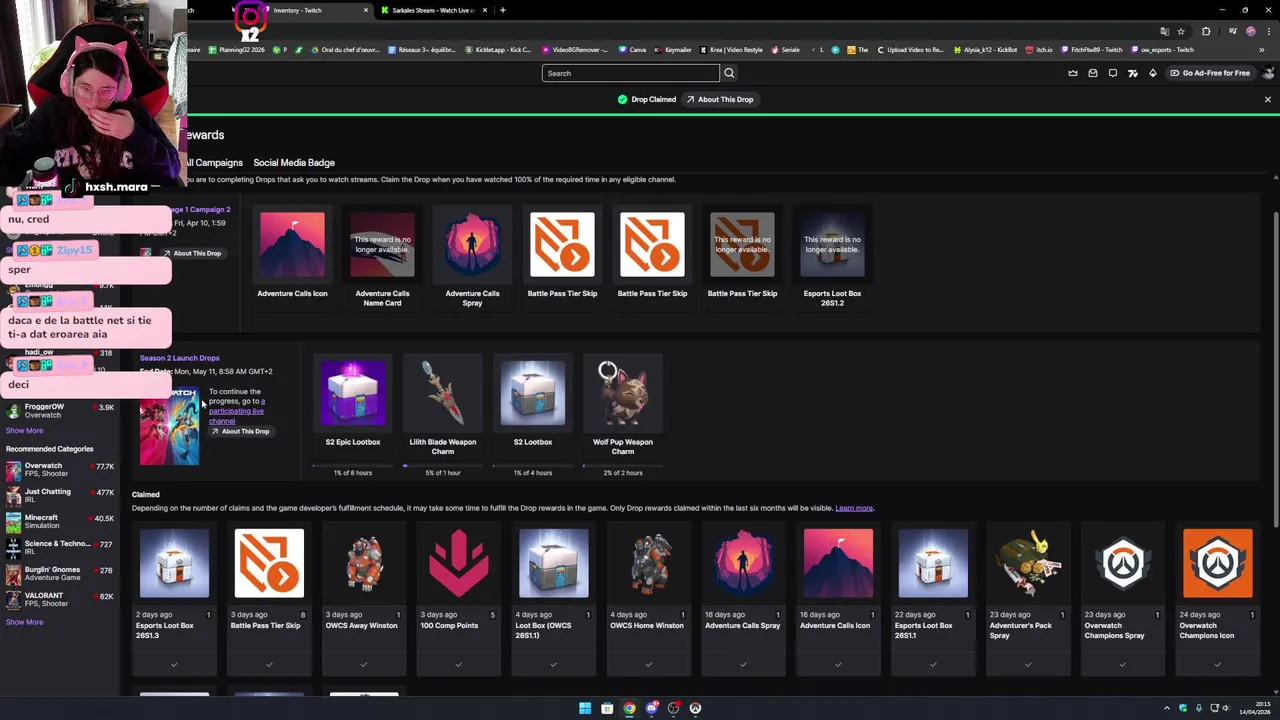Image resolution: width=1280 pixels, height=720 pixels.
Task: Open claimed Battle Pass Tier Skip item
Action: click(x=269, y=563)
